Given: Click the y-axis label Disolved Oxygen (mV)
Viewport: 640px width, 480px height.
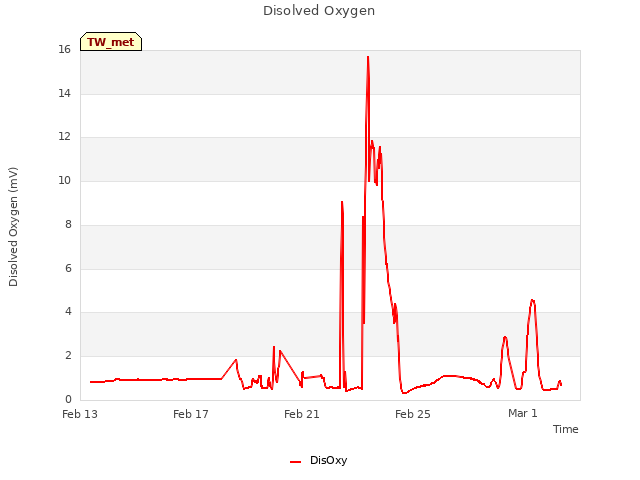Looking at the screenshot, I should (x=13, y=227).
